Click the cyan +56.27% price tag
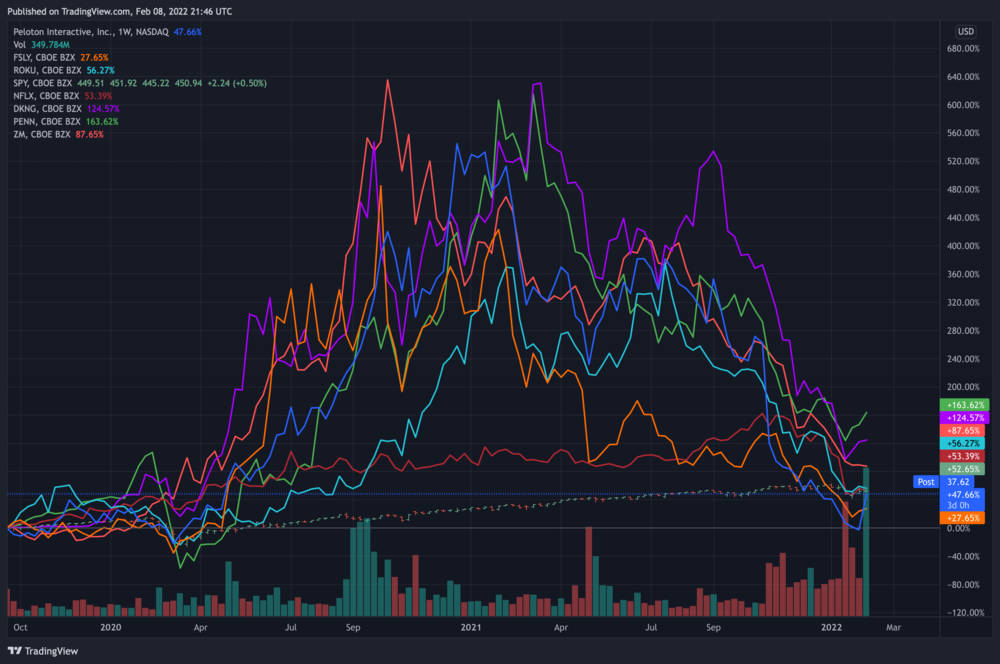The image size is (1000, 664). point(964,442)
